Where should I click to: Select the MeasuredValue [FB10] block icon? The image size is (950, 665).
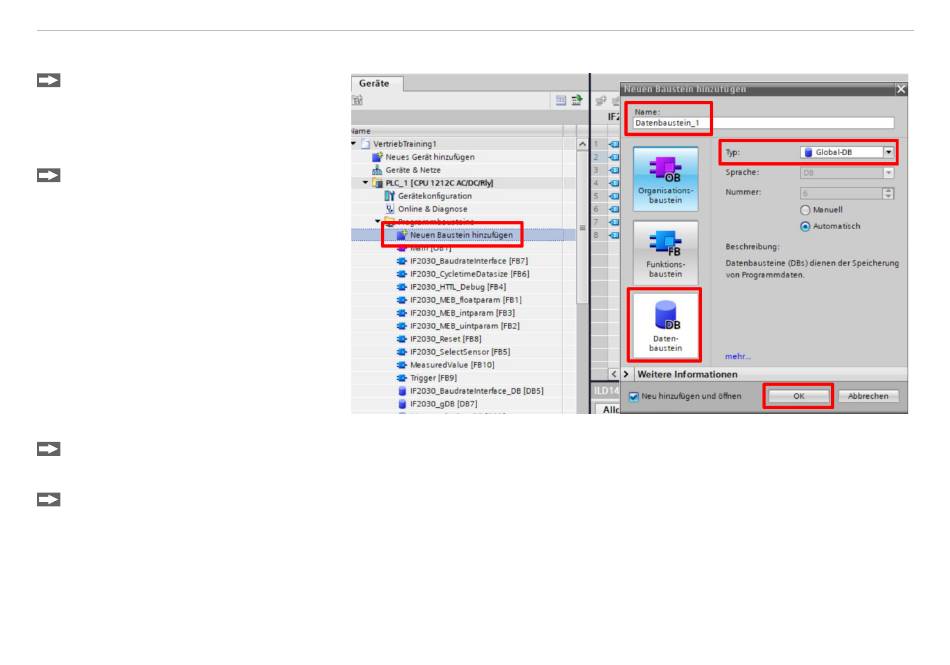tap(402, 365)
